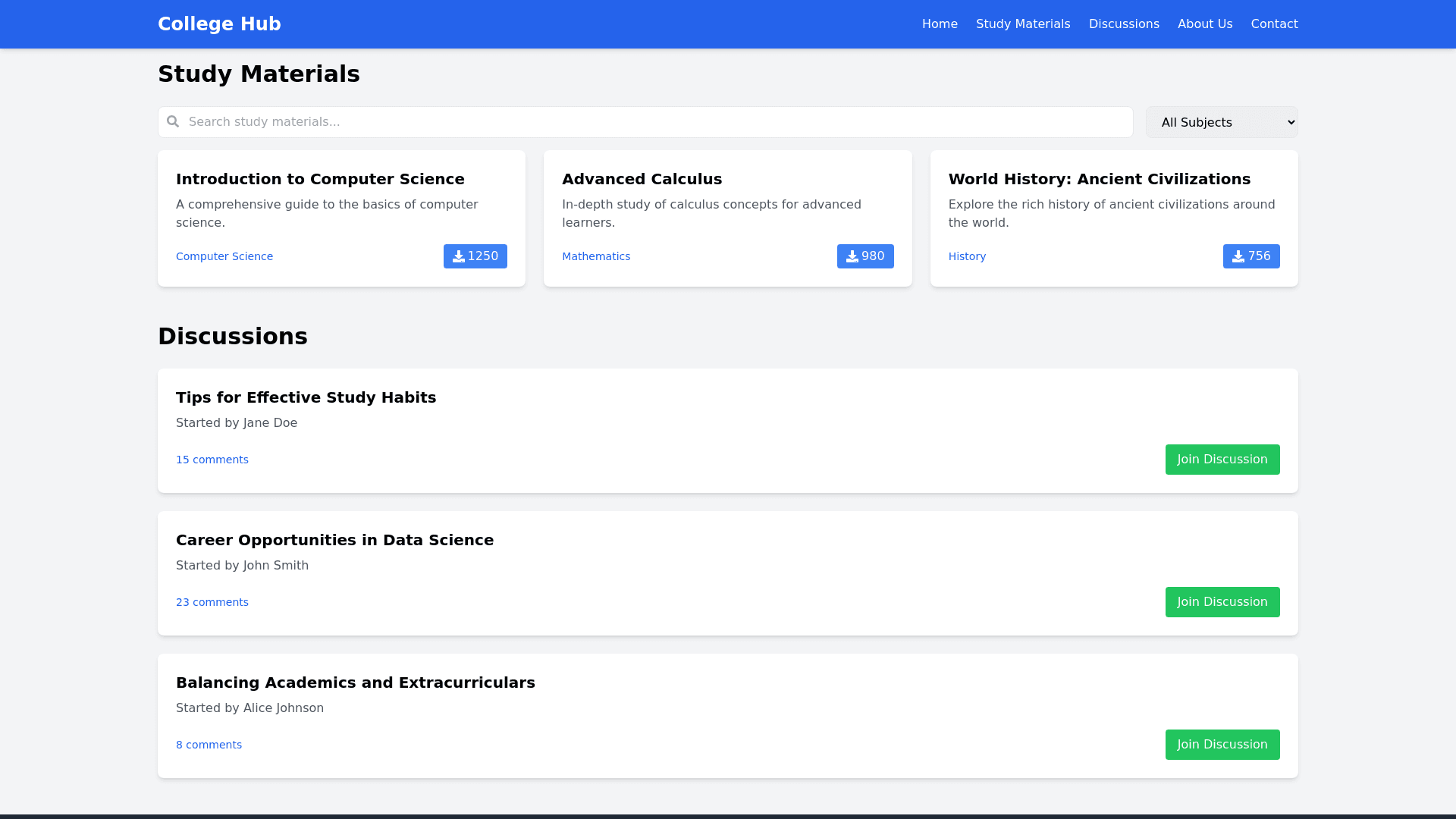Click the Mathematics subject tag
This screenshot has height=819, width=1456.
[595, 256]
